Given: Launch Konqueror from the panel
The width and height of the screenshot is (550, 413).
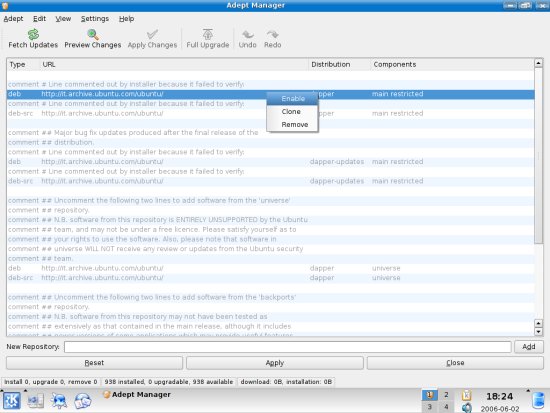Looking at the screenshot, I should [x=59, y=401].
